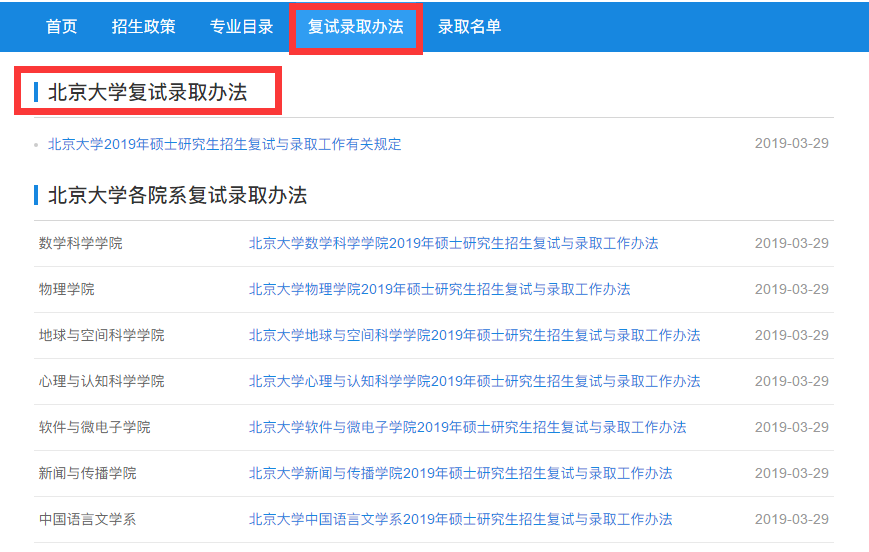Open the 录取名单 tab
Viewport: 869px width, 552px height.
coord(469,27)
